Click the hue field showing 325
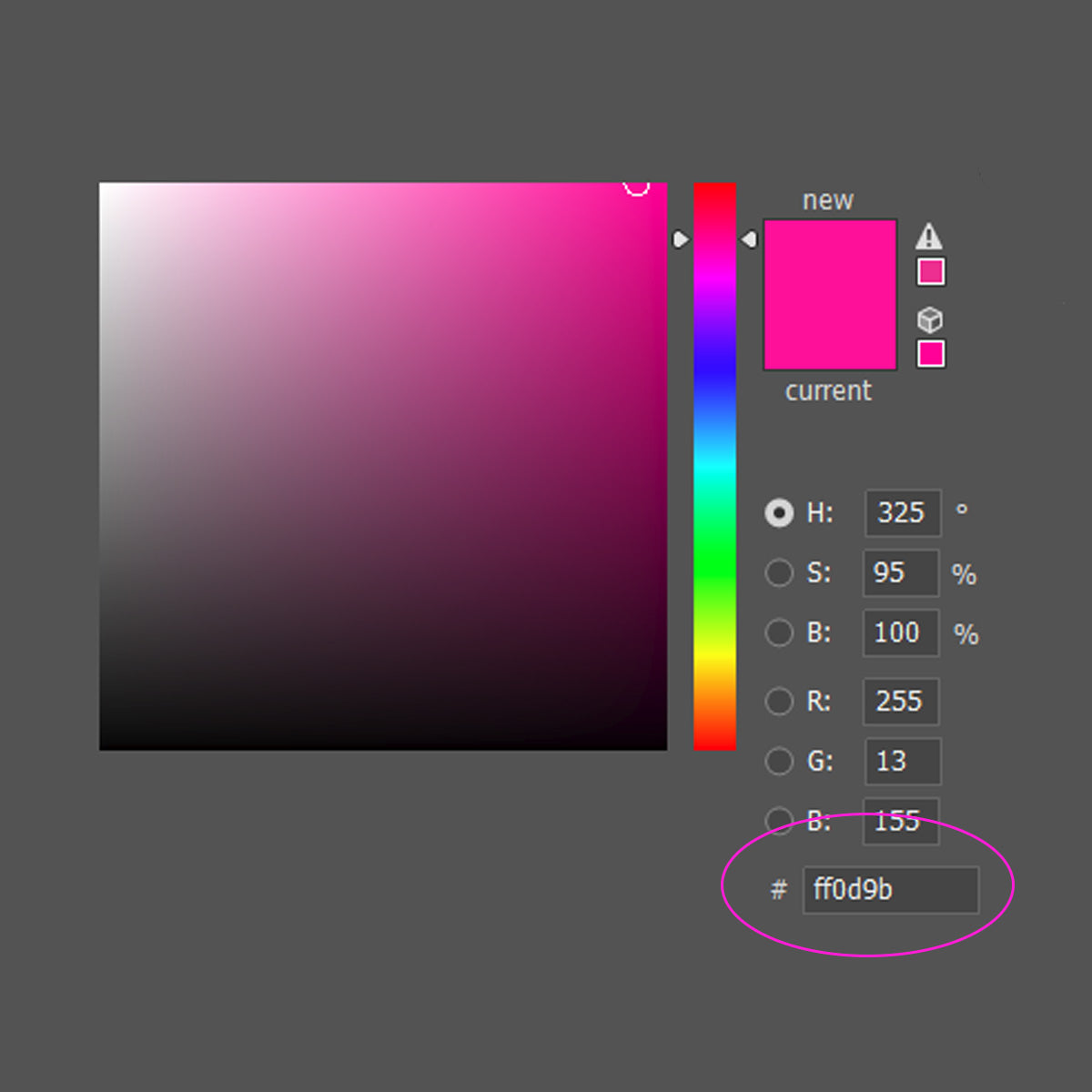 tap(902, 513)
